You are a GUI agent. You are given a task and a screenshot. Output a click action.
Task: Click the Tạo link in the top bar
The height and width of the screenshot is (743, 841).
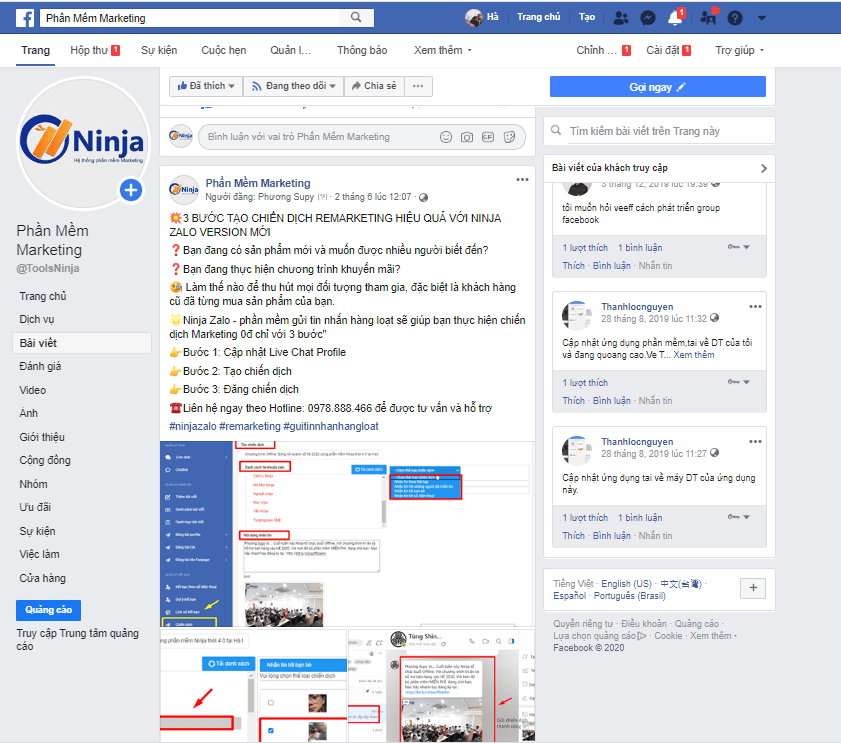click(587, 17)
